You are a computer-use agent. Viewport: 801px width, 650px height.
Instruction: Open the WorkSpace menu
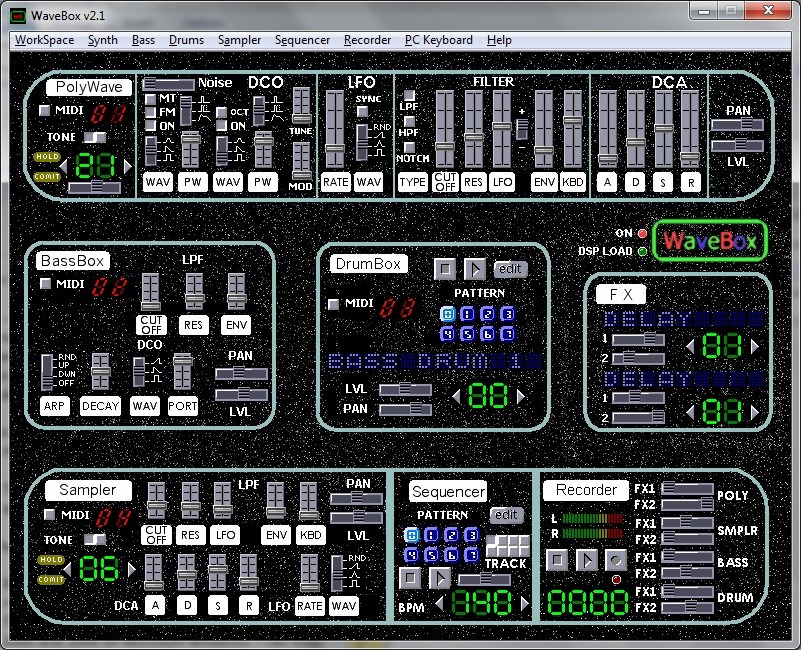coord(44,40)
